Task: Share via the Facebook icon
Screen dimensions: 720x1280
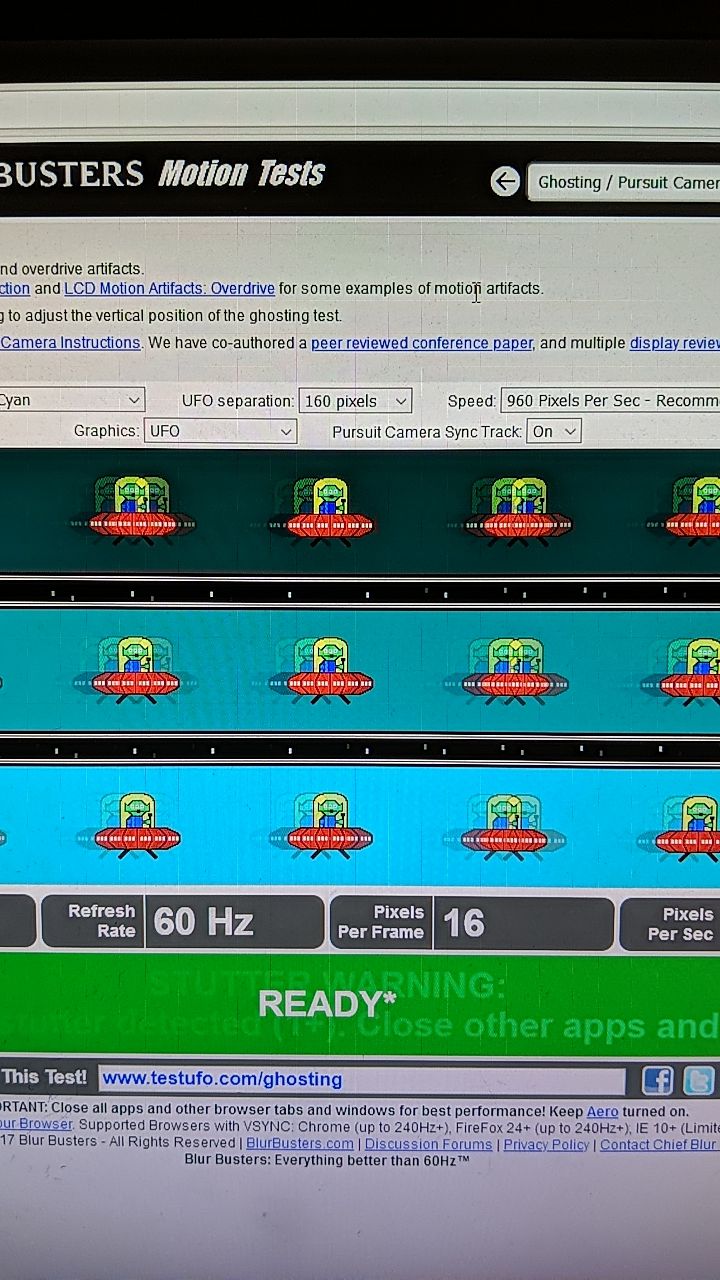Action: [x=657, y=1080]
